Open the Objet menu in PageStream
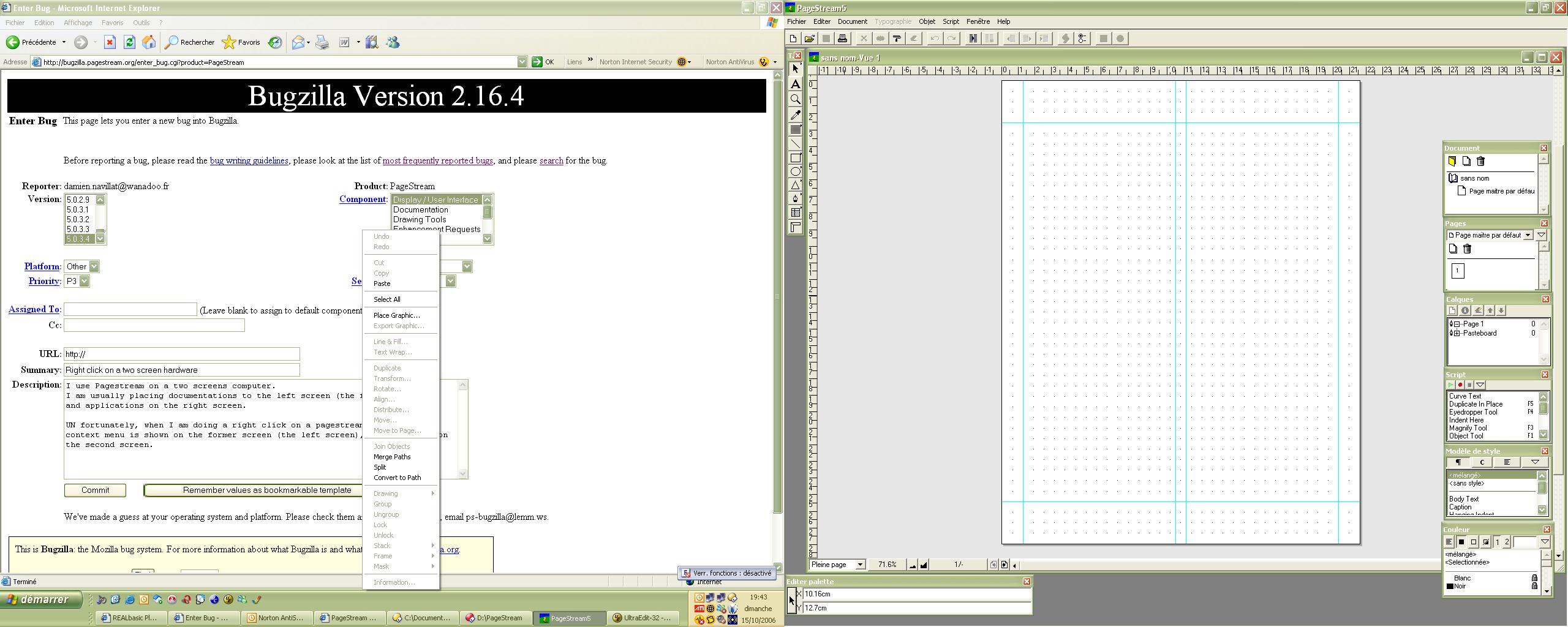This screenshot has height=627, width=1568. click(x=926, y=21)
